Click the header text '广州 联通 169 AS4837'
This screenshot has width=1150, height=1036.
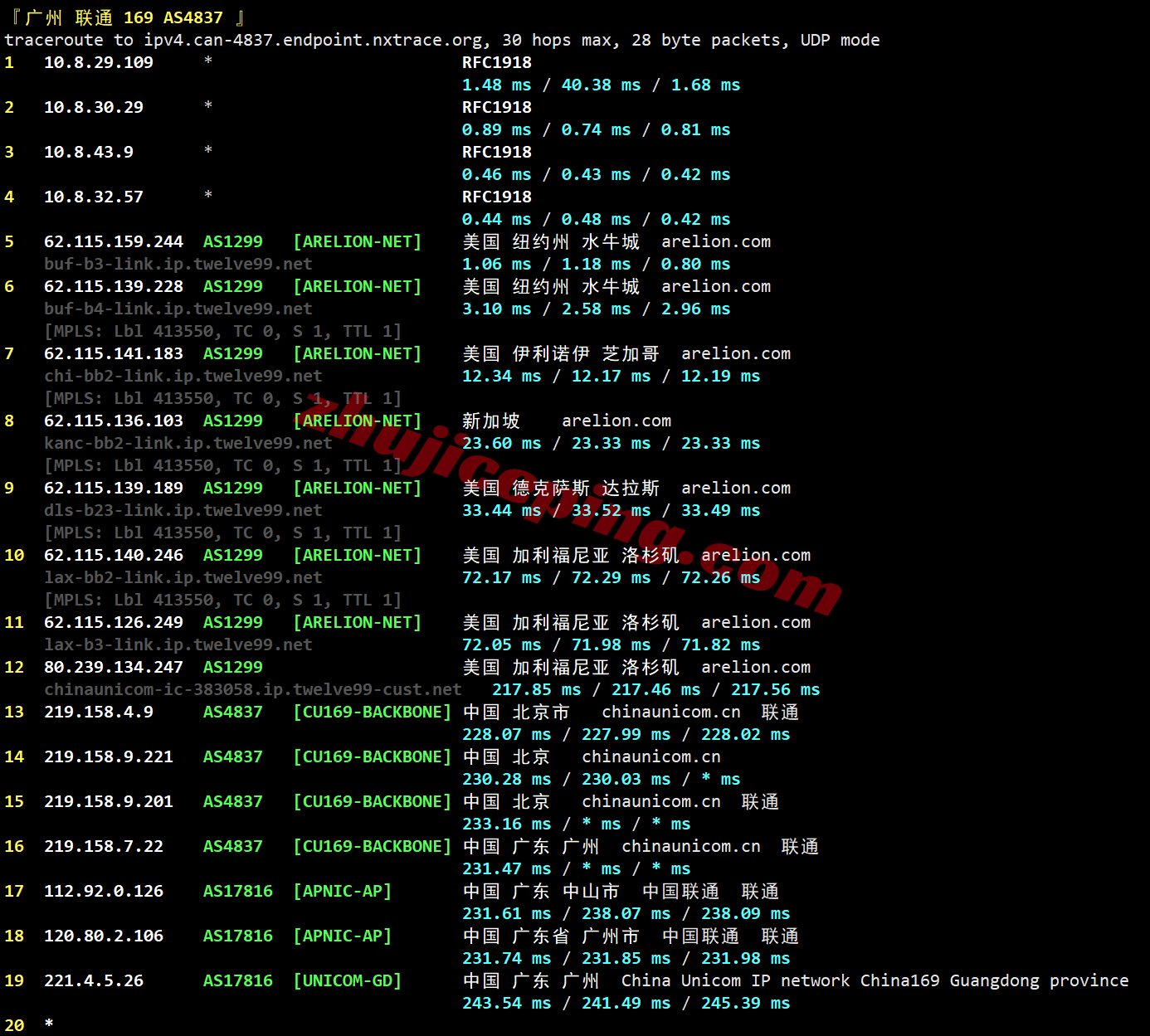(x=124, y=17)
